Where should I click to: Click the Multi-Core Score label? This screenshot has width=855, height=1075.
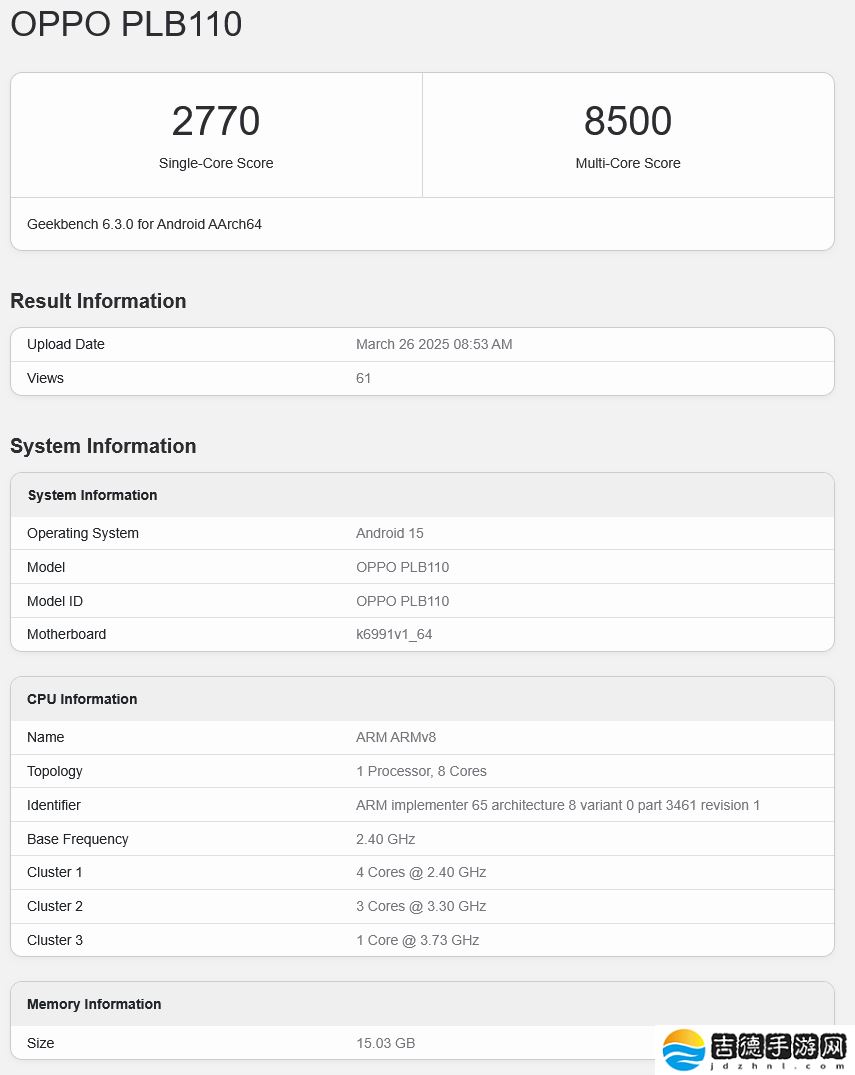(628, 163)
